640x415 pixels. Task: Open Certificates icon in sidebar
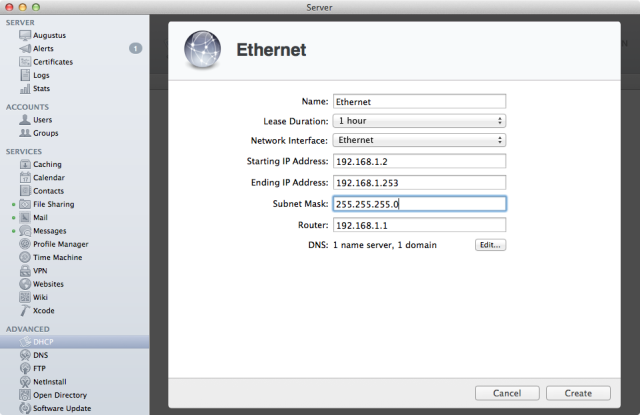[x=25, y=62]
